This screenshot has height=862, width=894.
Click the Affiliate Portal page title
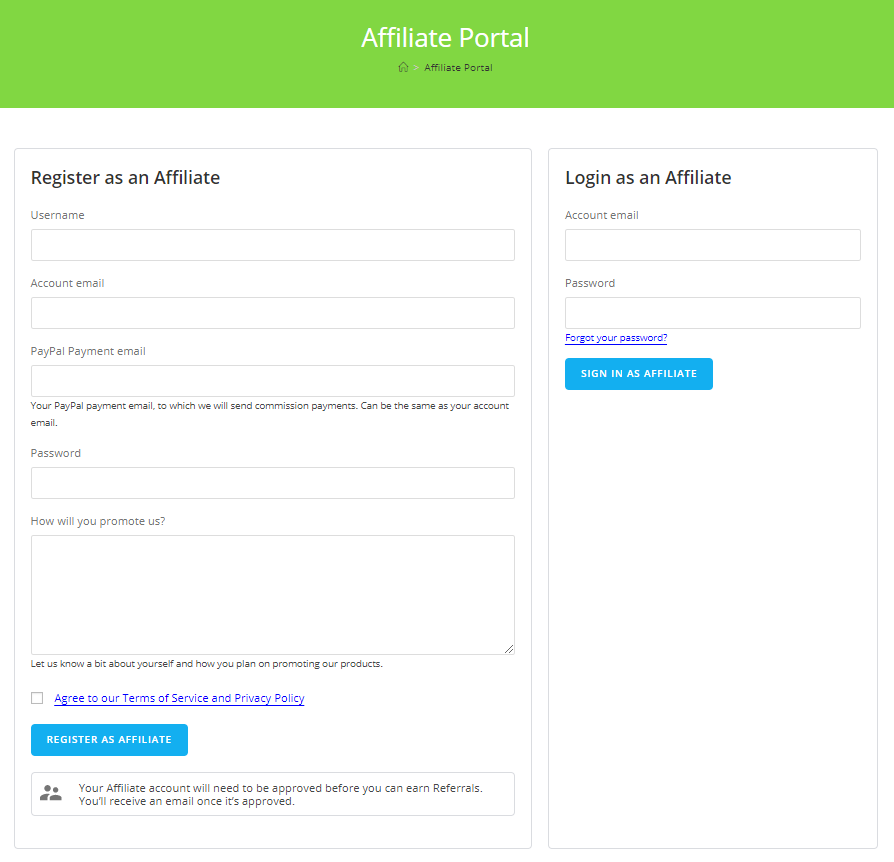coord(445,38)
